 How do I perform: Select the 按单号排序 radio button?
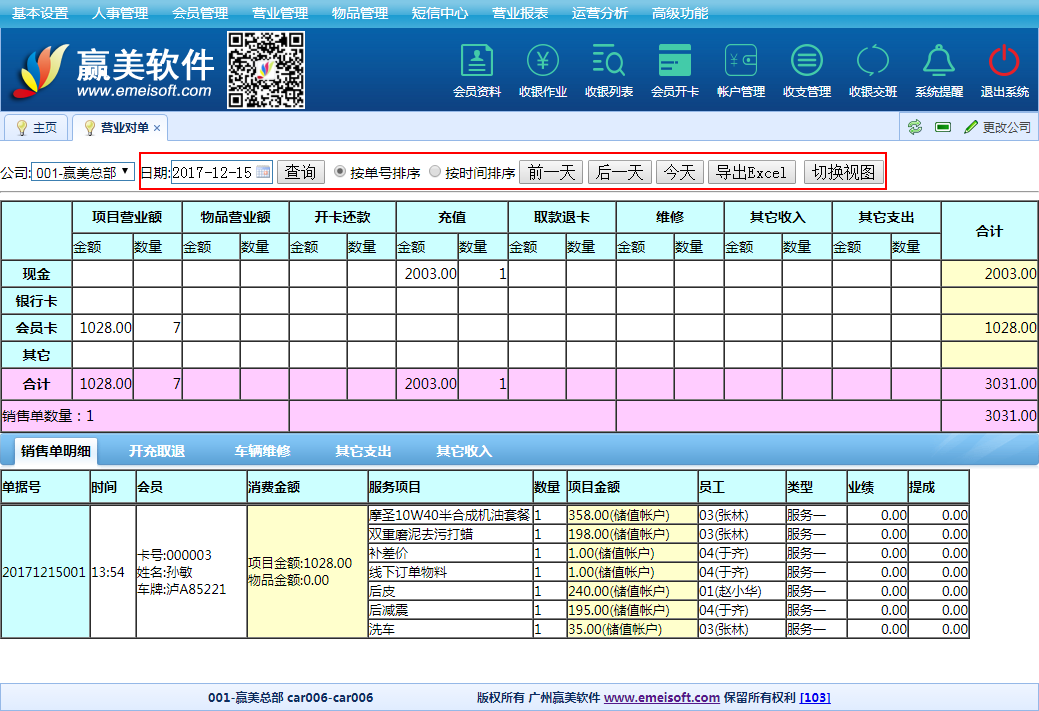pyautogui.click(x=340, y=172)
